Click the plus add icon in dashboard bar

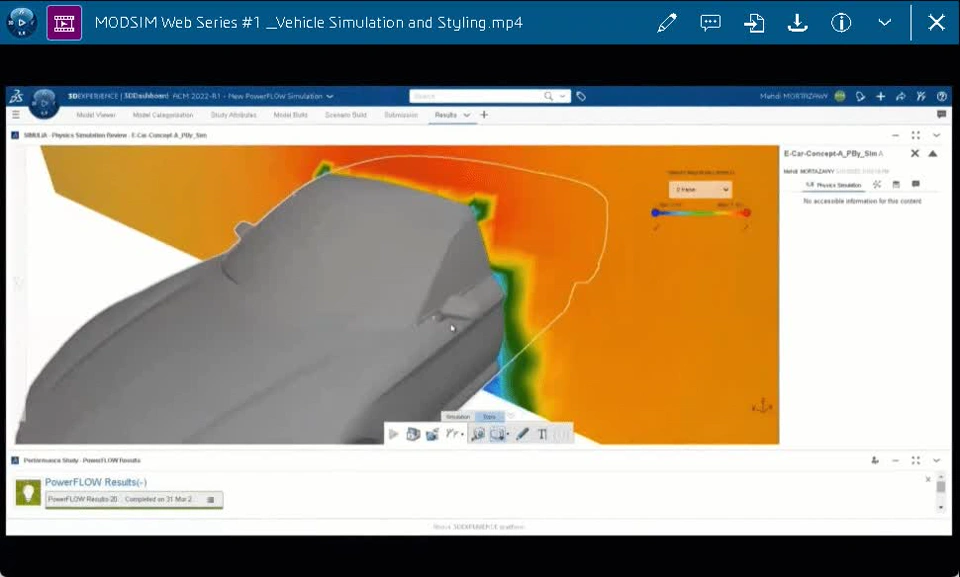coord(880,96)
